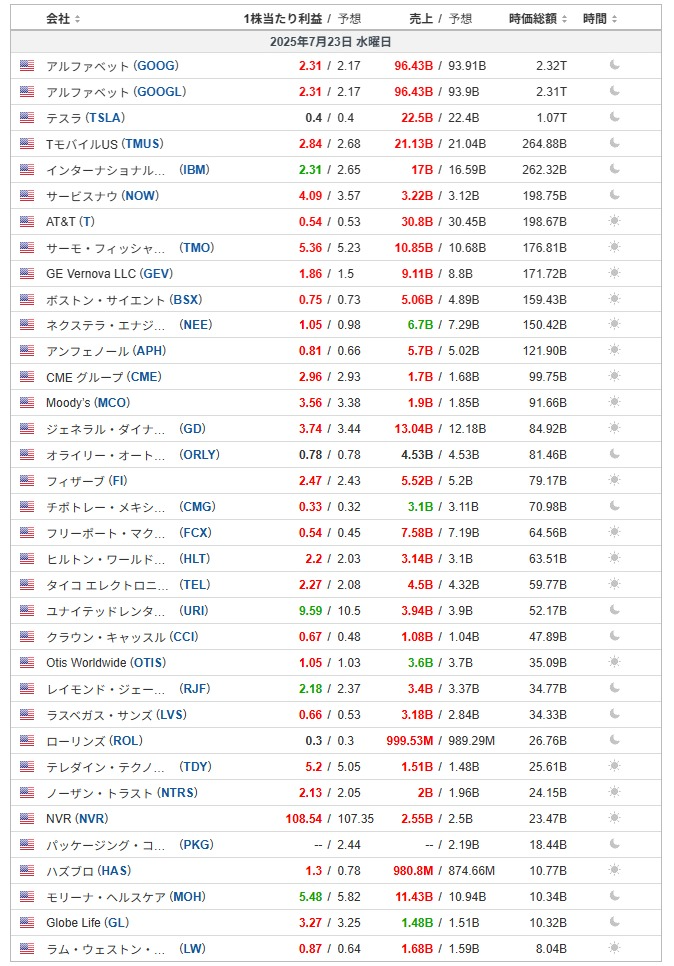Click the moon icon in the Tesla row
674x966 pixels.
click(x=614, y=117)
